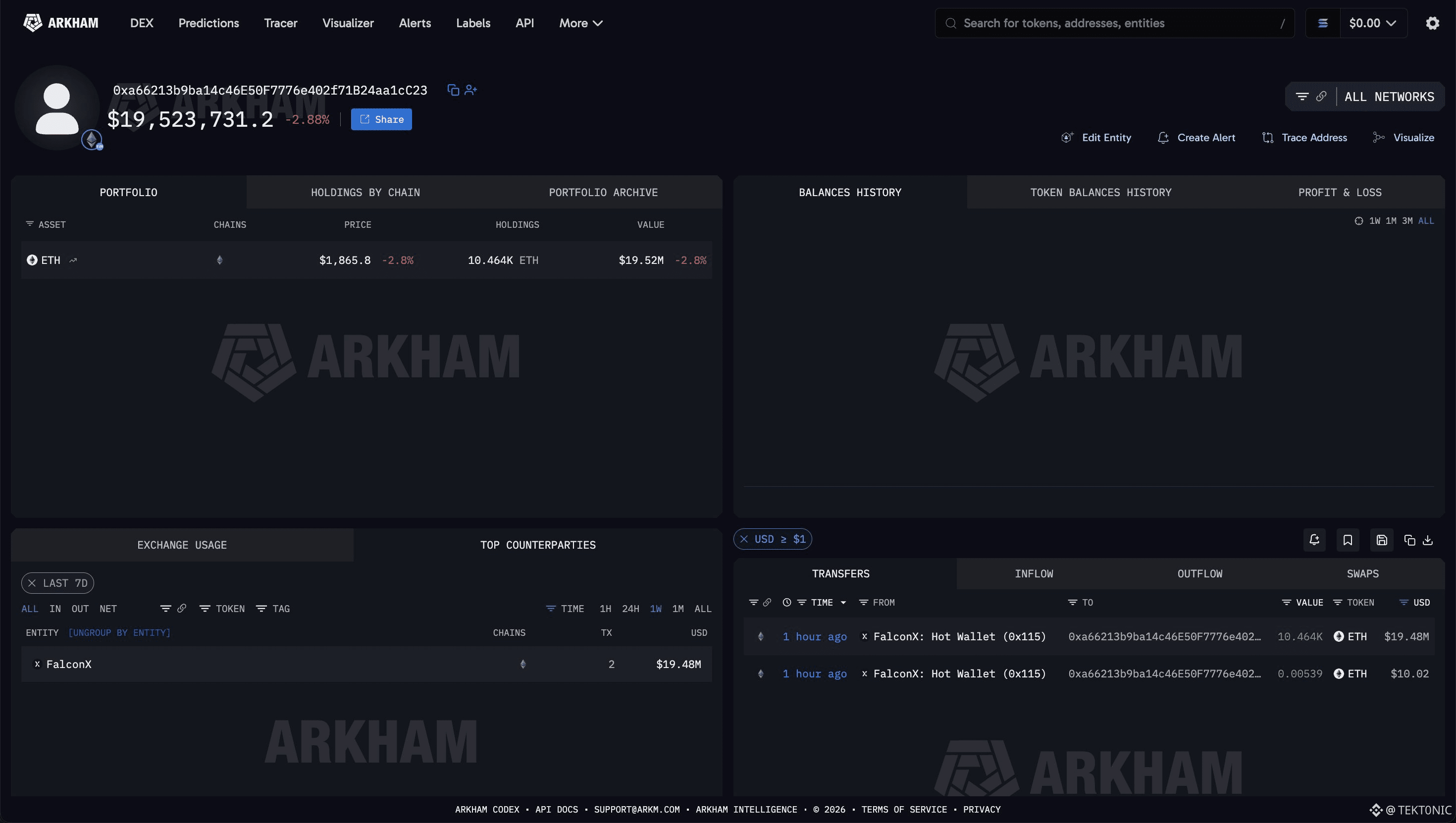Viewport: 1456px width, 823px height.
Task: Click the link icon left of the counterparties TOKEN filter
Action: [181, 609]
